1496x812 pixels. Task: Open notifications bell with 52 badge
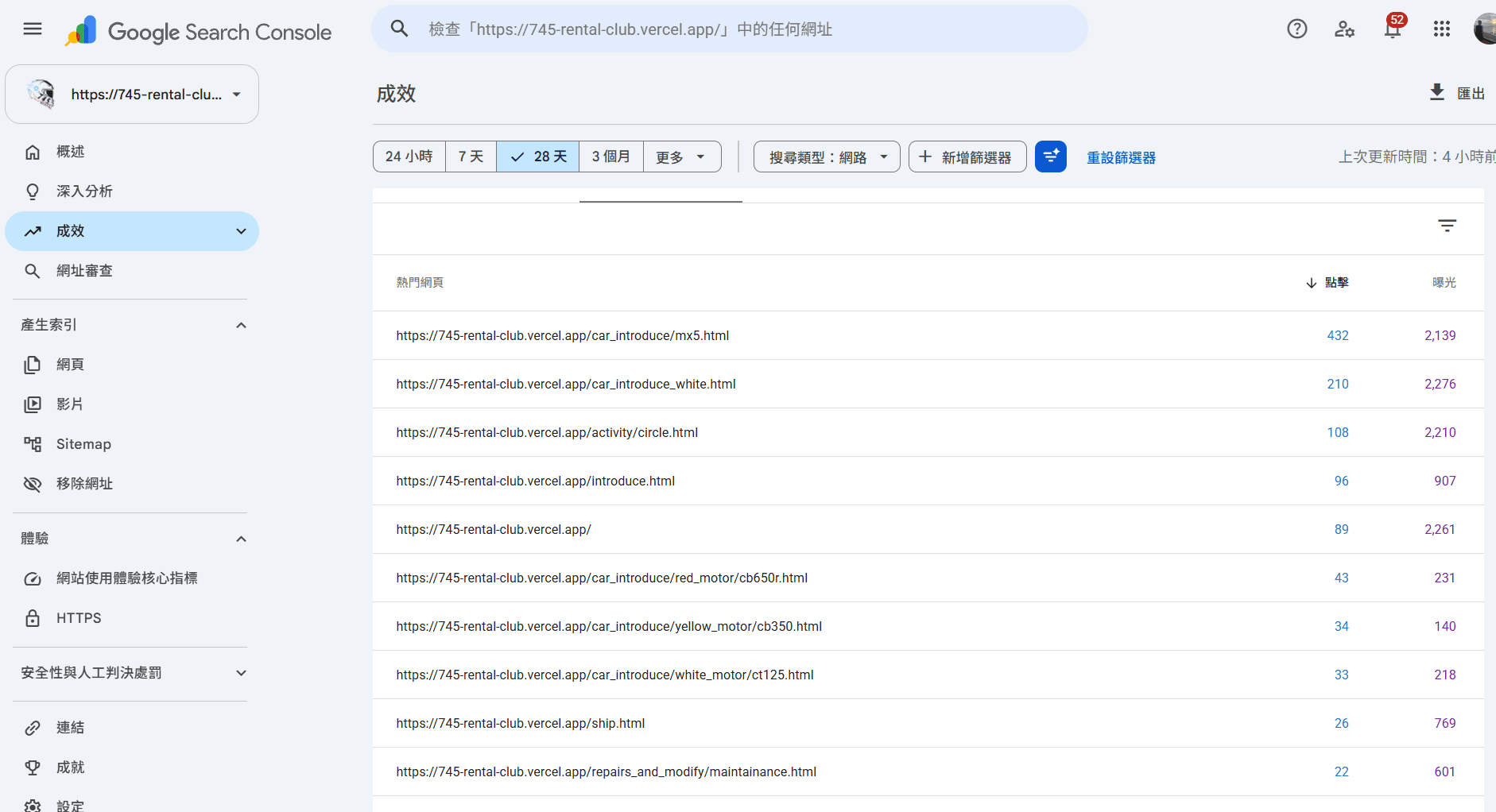tap(1393, 28)
